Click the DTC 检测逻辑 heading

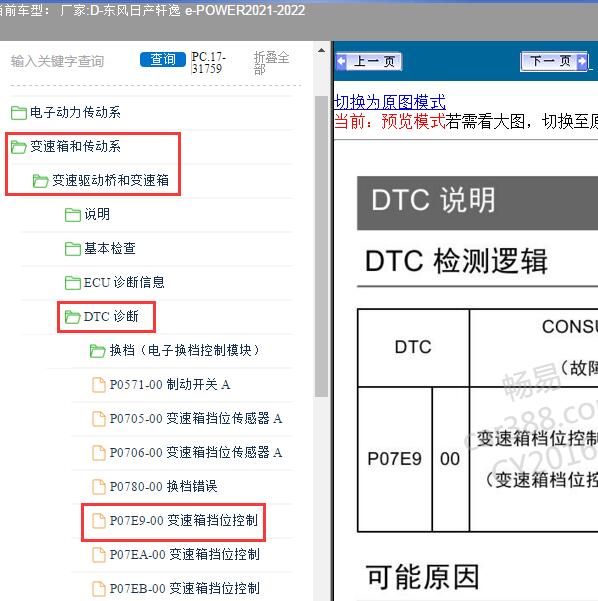coord(456,261)
